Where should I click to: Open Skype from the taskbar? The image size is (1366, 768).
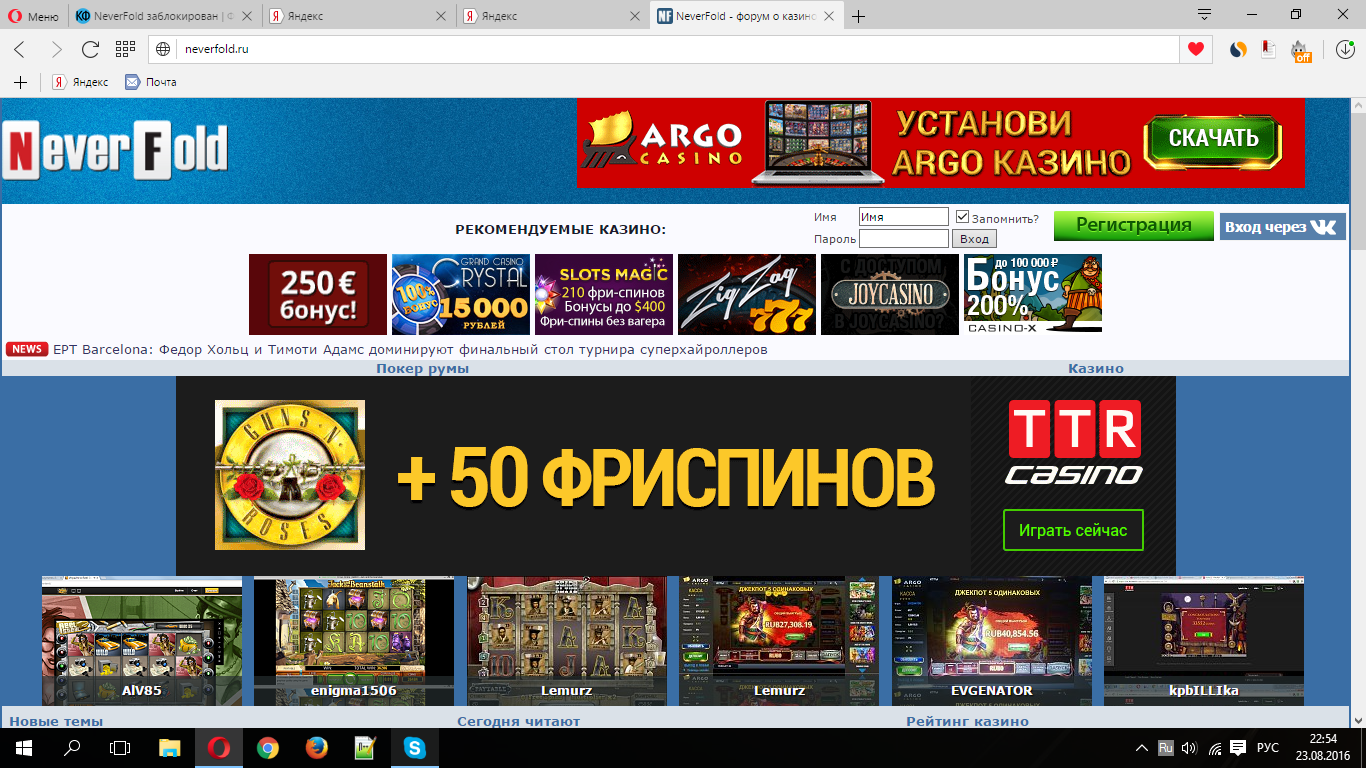(x=414, y=747)
